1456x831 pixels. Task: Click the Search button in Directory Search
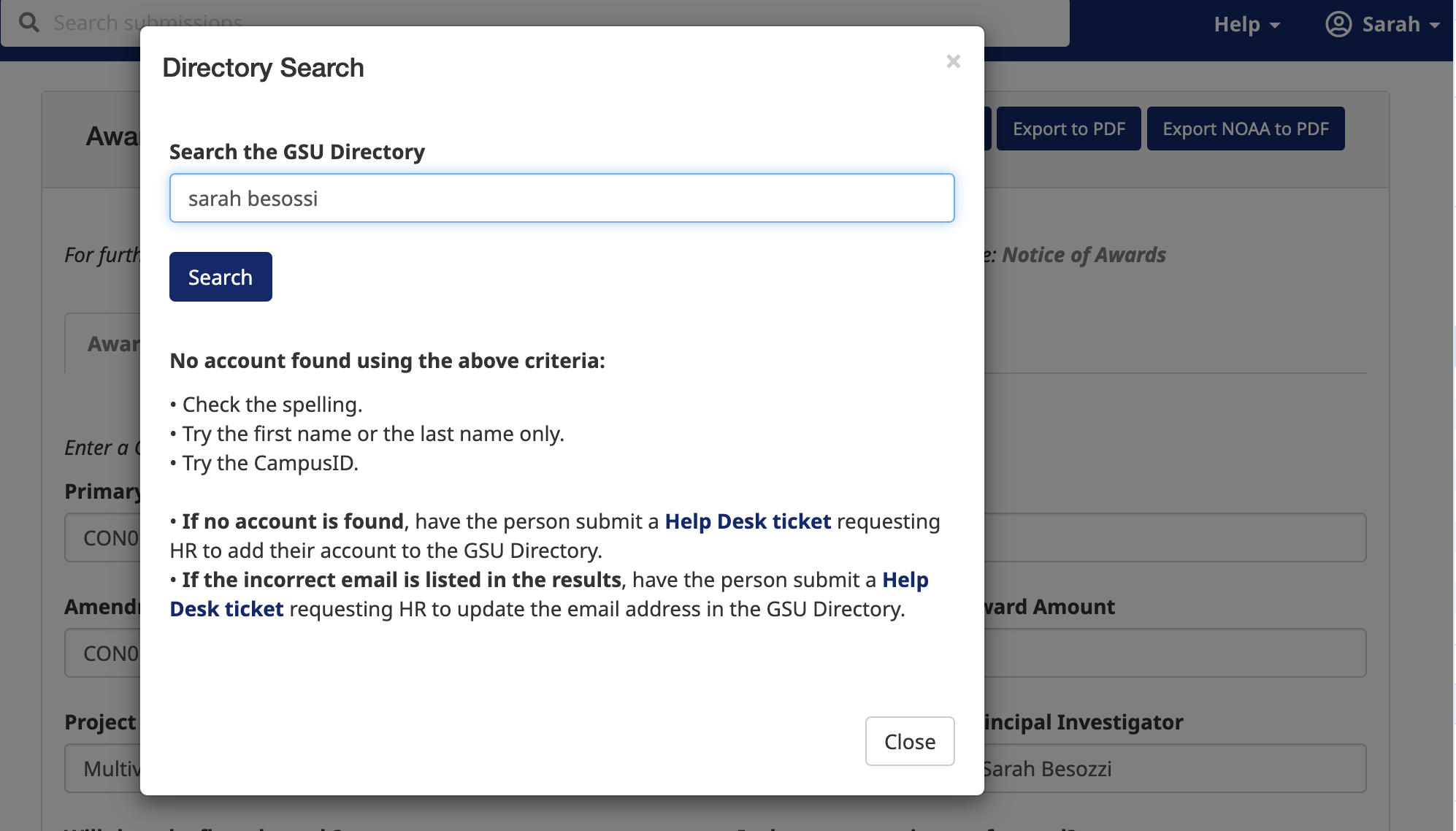[220, 277]
